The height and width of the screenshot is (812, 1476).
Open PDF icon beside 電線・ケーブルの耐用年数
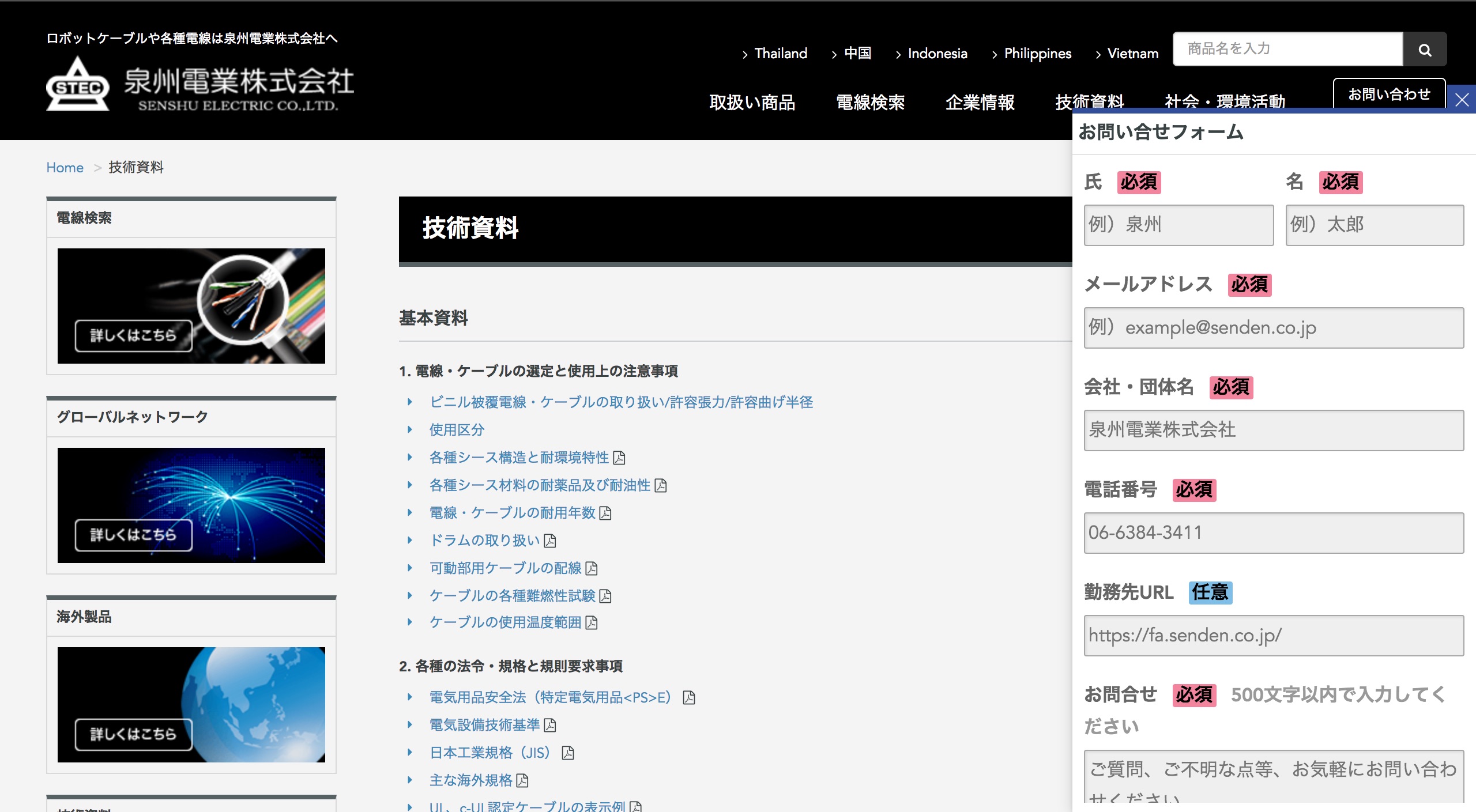click(605, 513)
